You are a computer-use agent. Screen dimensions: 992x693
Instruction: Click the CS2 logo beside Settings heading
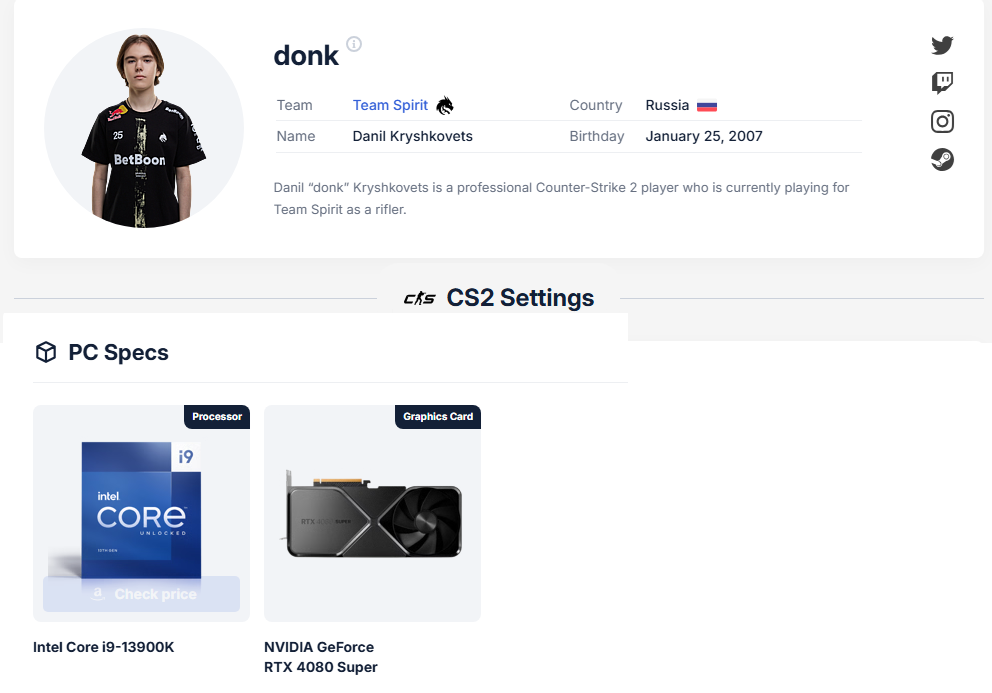click(x=419, y=298)
